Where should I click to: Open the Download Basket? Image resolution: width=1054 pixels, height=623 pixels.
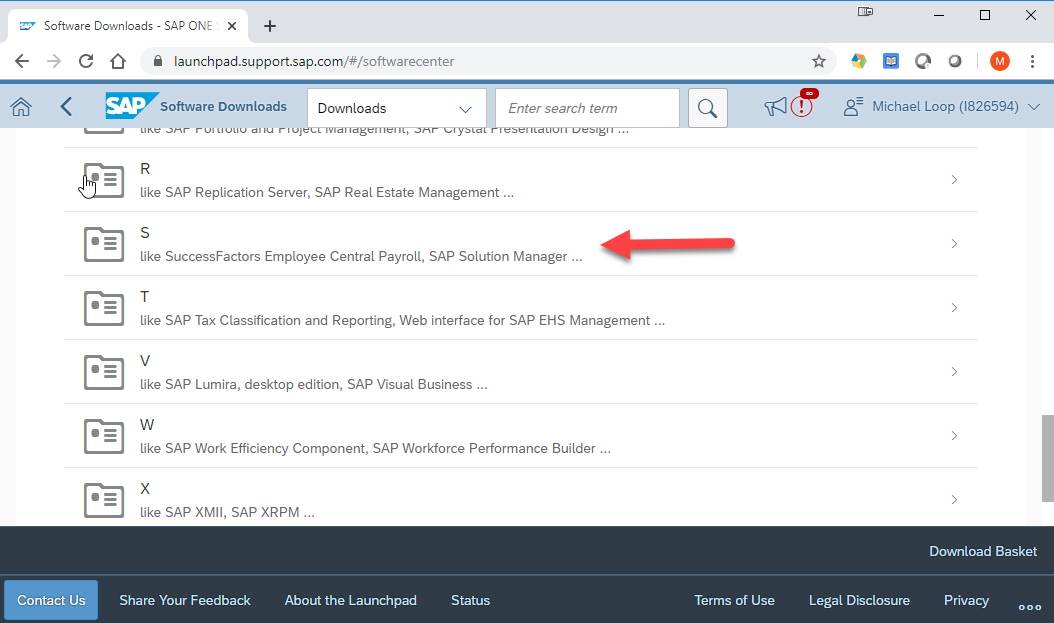(x=983, y=551)
